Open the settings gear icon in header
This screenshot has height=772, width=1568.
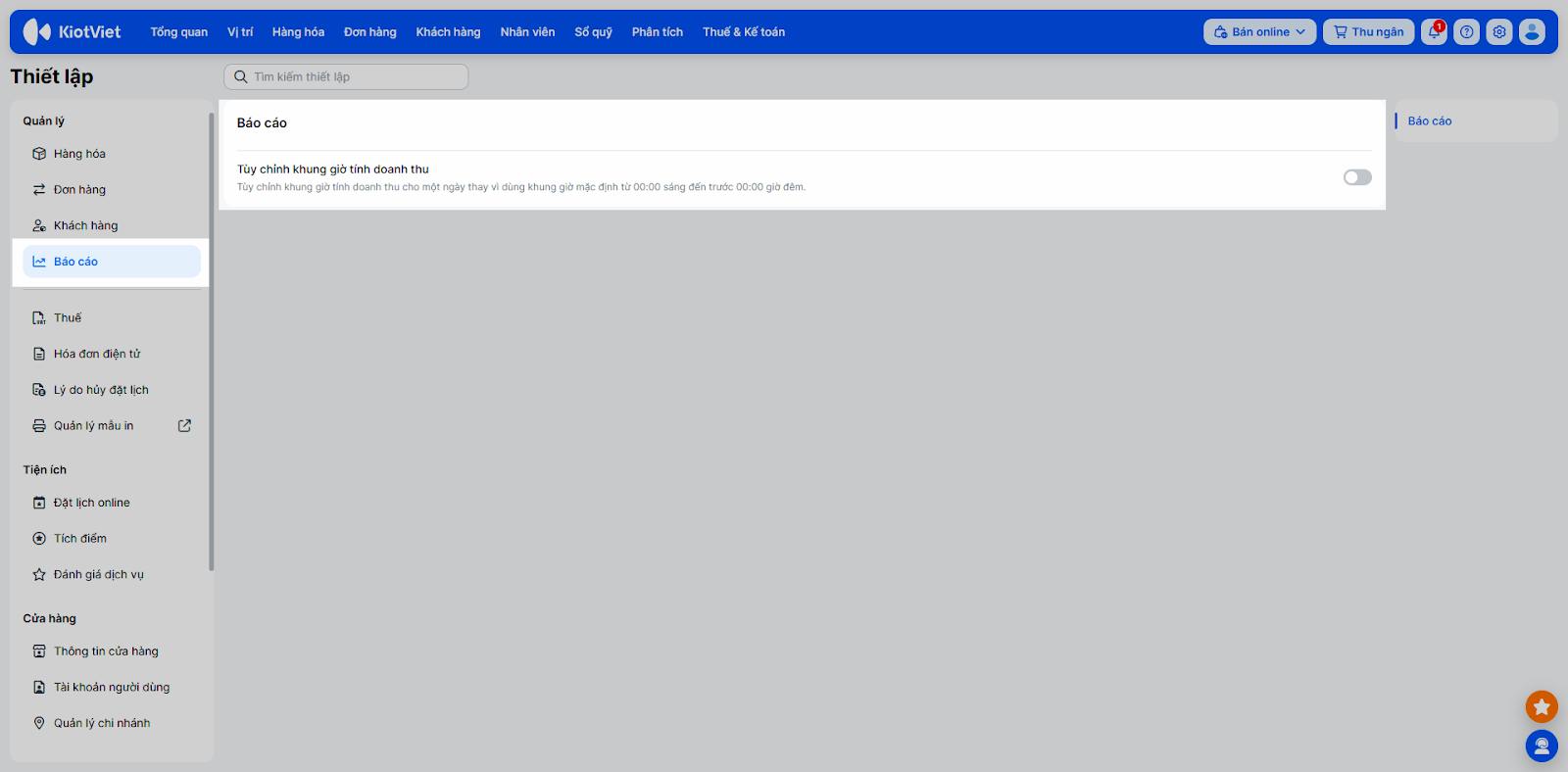(1499, 32)
